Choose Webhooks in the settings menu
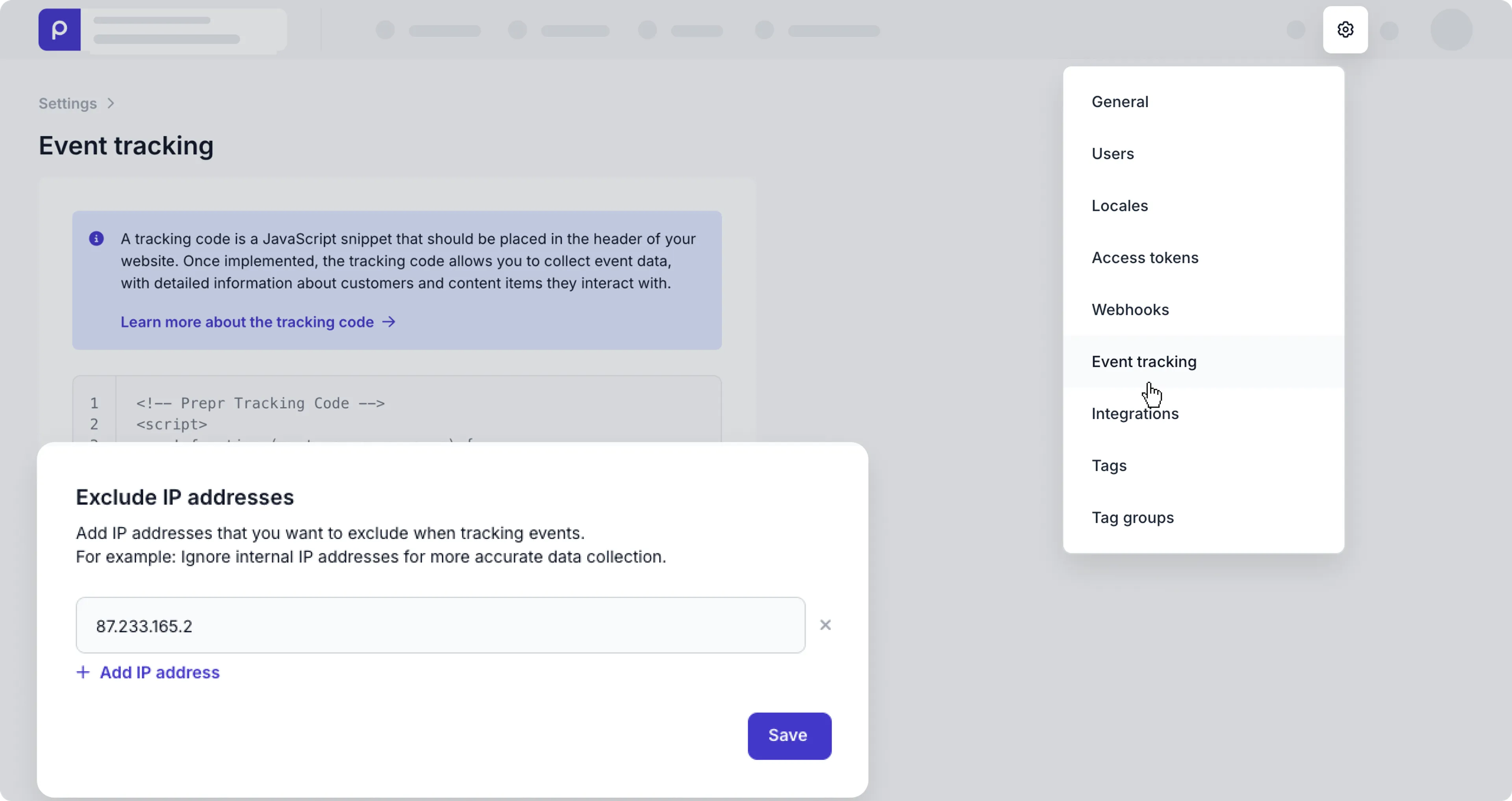The image size is (1512, 801). [1130, 310]
